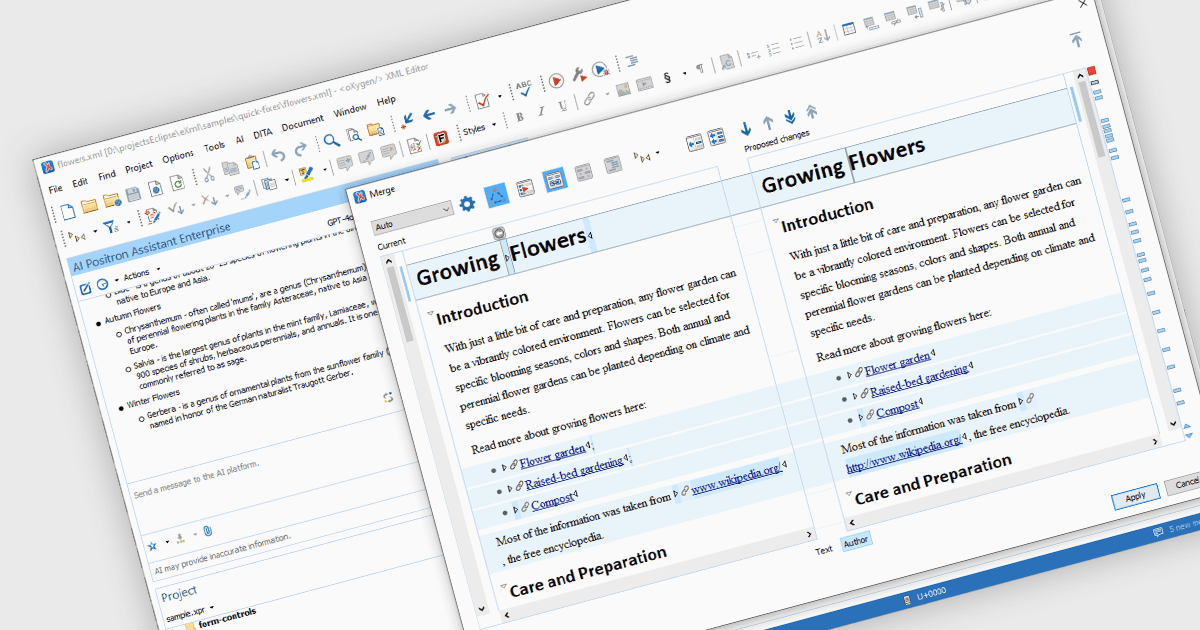The width and height of the screenshot is (1200, 630).
Task: Open the File menu in oXygen
Action: (55, 187)
